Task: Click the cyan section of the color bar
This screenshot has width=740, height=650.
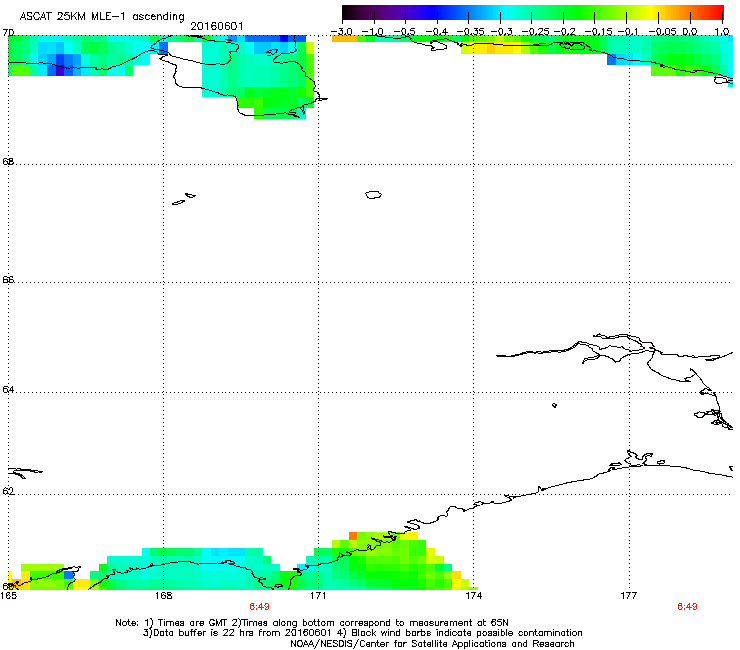Action: (507, 13)
